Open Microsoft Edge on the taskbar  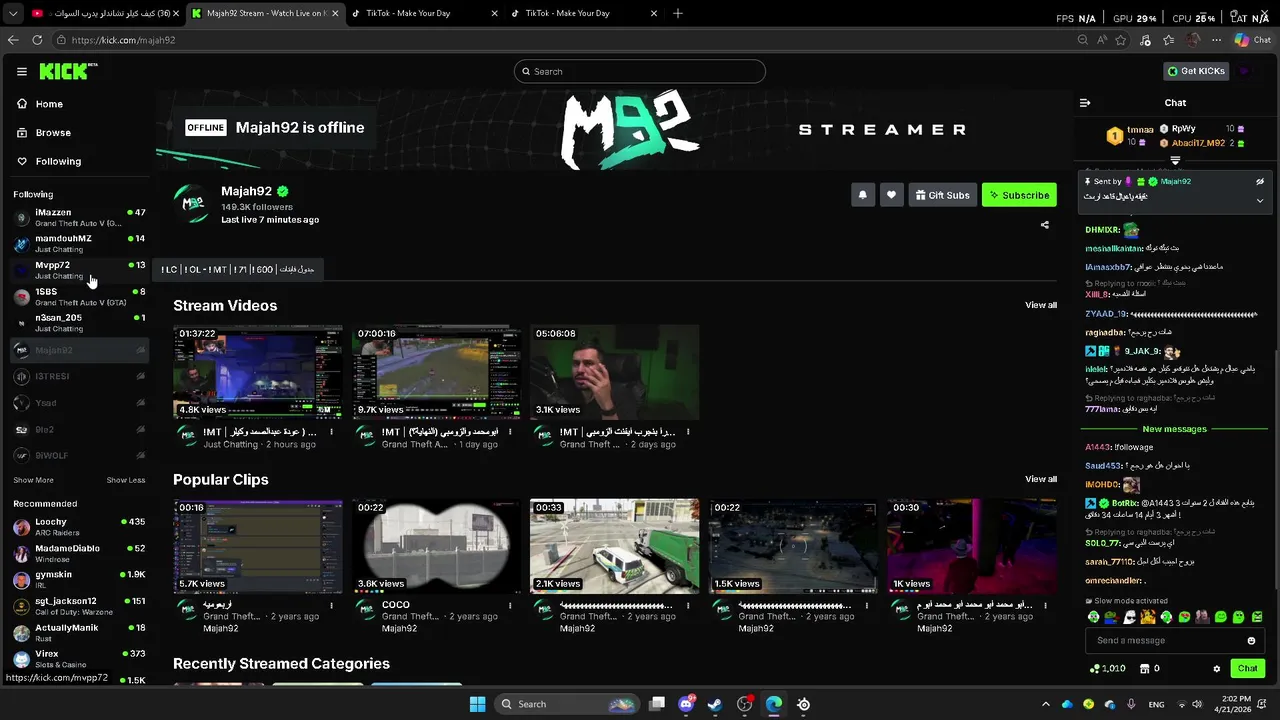774,704
